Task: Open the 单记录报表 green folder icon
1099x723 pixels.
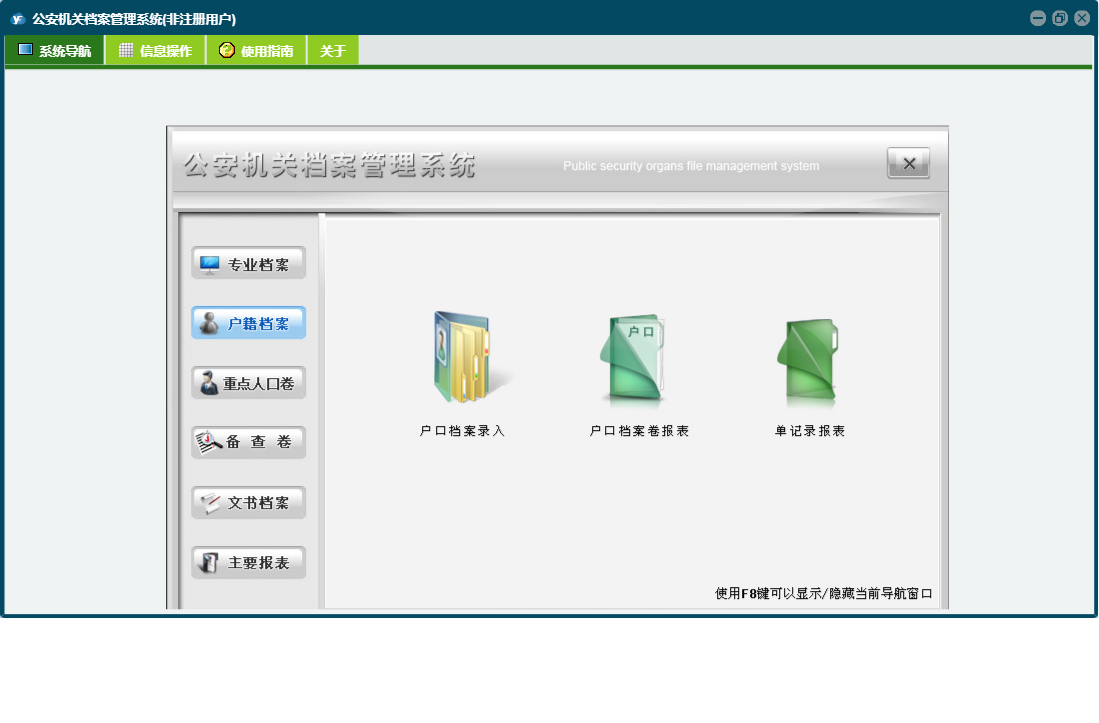Action: click(x=808, y=359)
